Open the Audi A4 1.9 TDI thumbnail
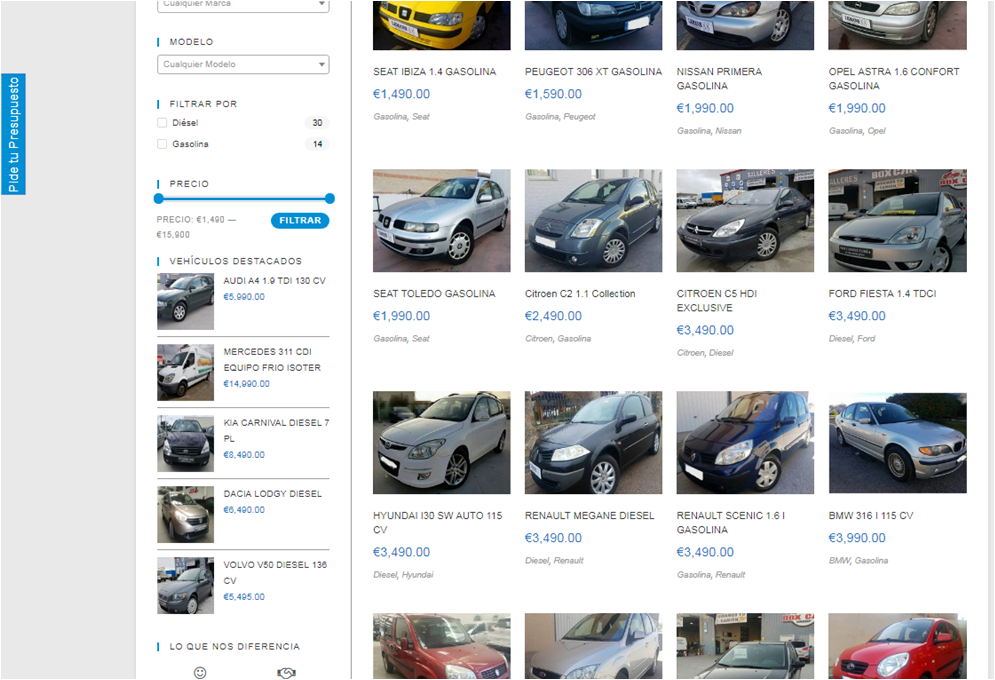Screen dimensions: 995x680 tap(185, 301)
